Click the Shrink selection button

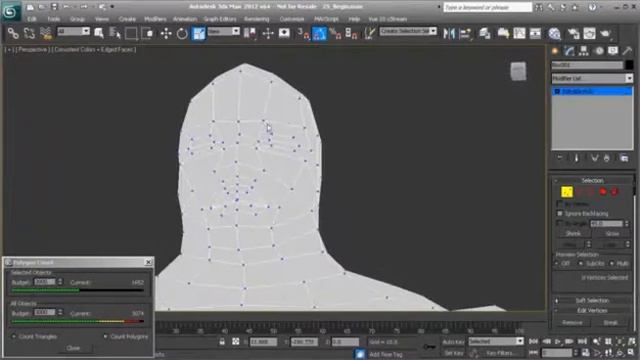coord(573,233)
